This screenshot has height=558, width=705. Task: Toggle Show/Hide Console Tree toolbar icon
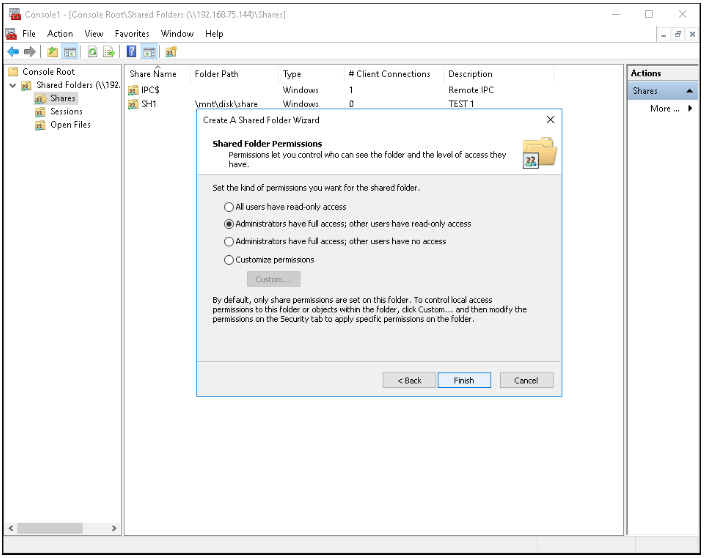70,52
